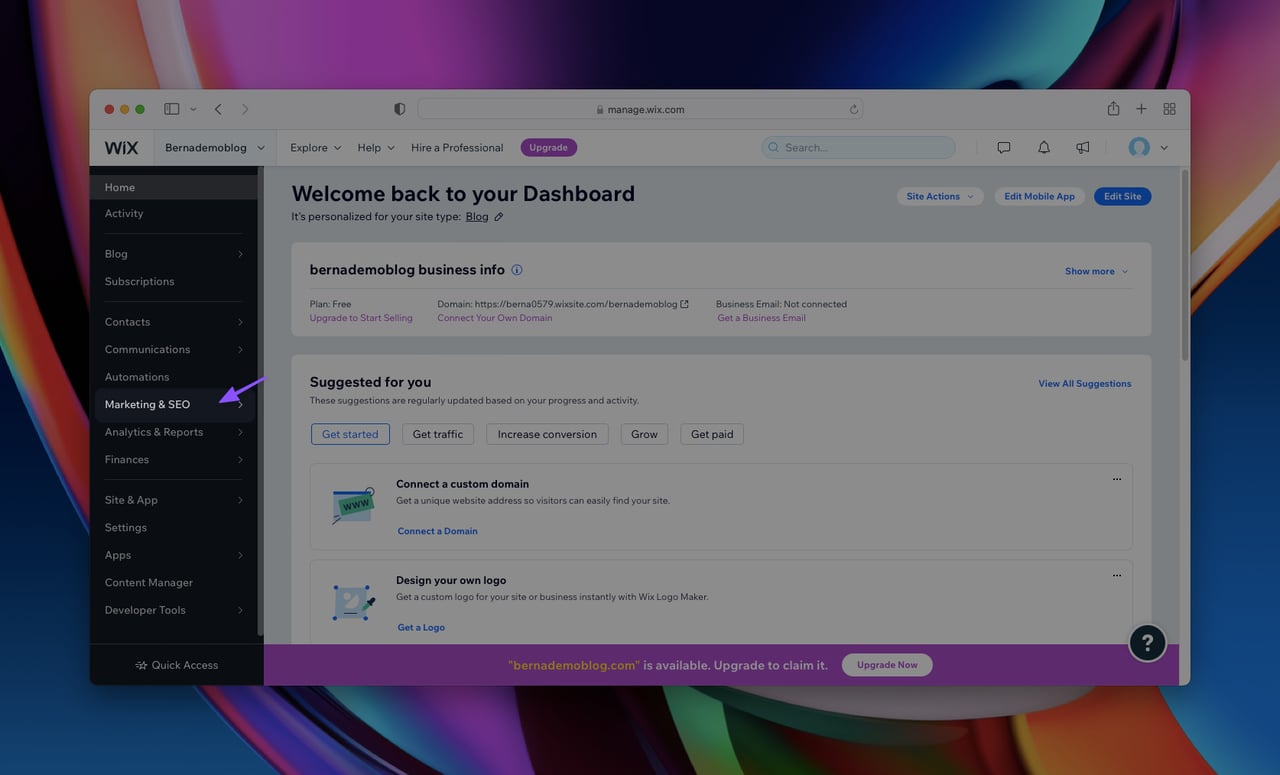Expand the Blog sidebar section
This screenshot has width=1280, height=775.
click(x=240, y=254)
